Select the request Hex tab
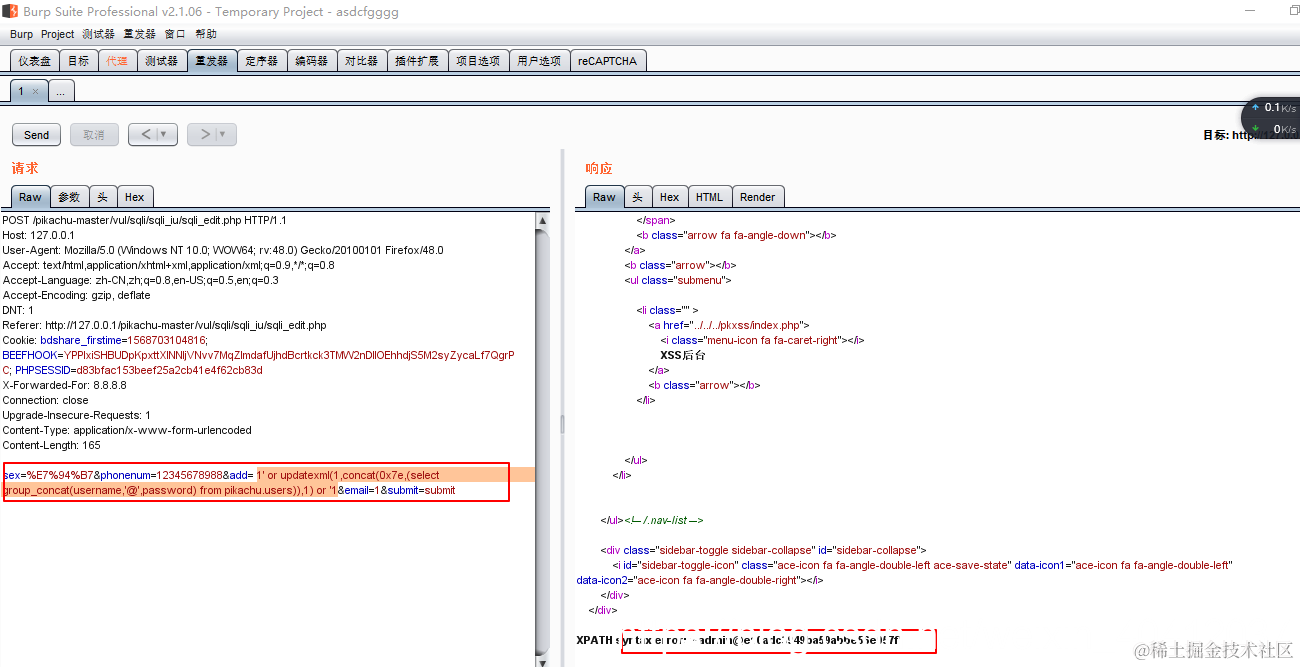Viewport: 1300px width, 667px height. click(135, 197)
